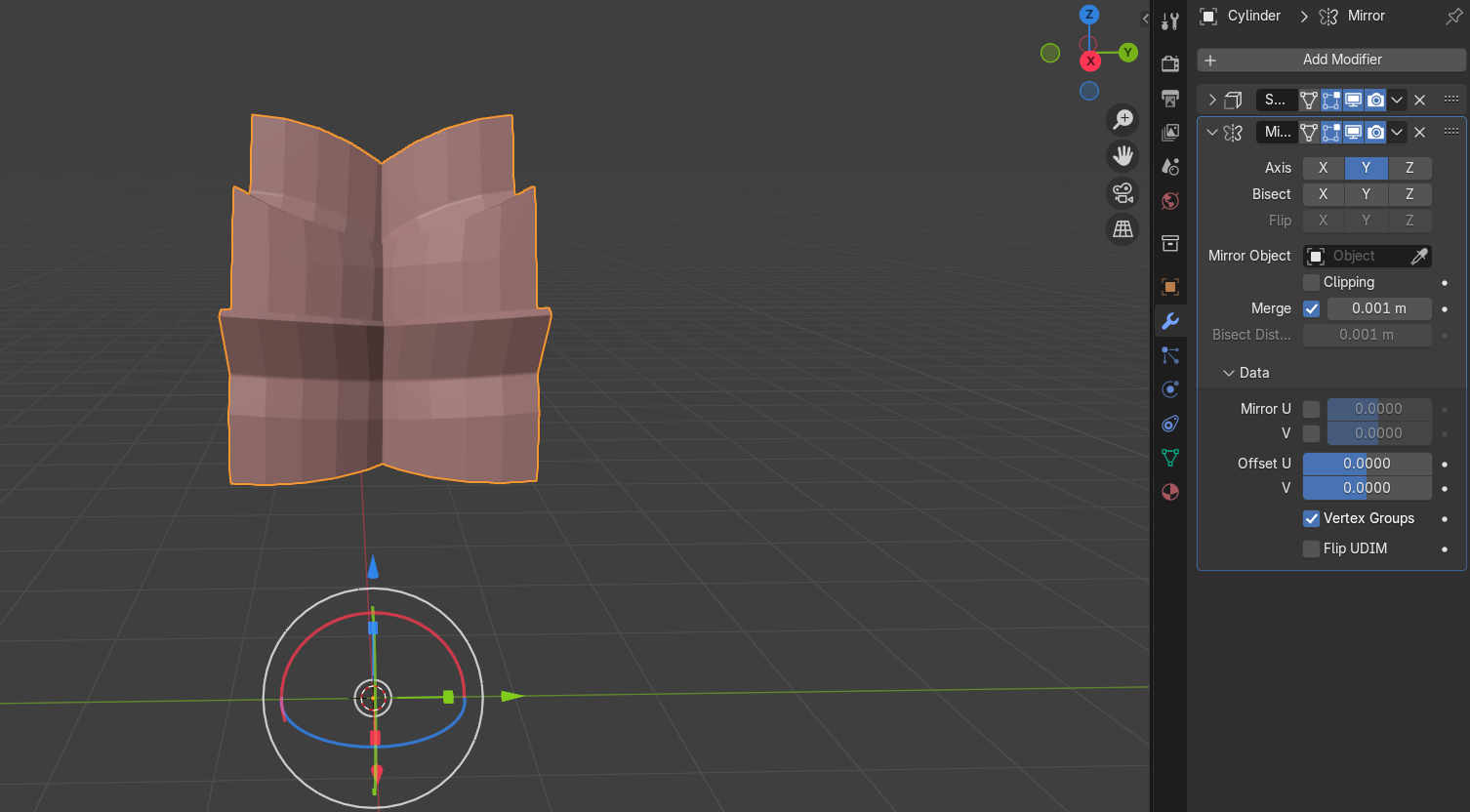This screenshot has width=1470, height=812.
Task: Enable mirror Axis X
Action: coord(1324,168)
